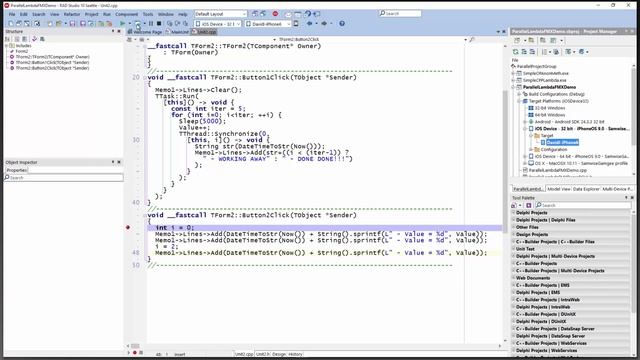Switch to the Data Explorer tab
Viewport: 640px width, 360px height.
pos(586,189)
